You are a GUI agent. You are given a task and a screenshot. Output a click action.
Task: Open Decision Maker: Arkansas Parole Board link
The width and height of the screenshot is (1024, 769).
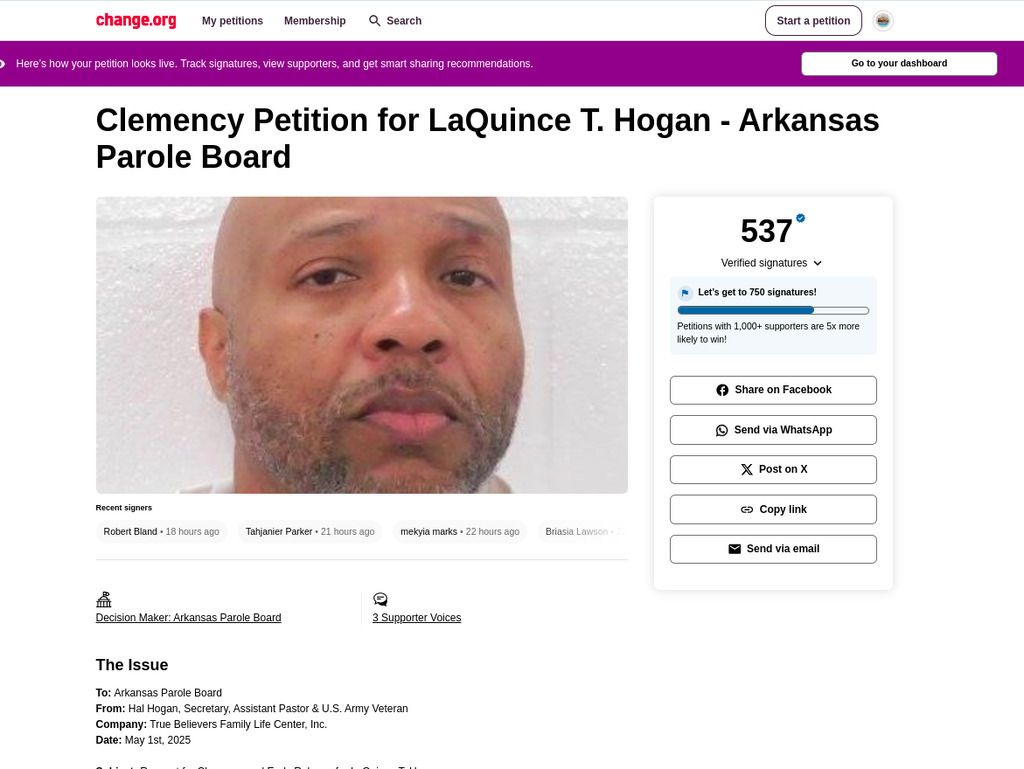click(188, 618)
